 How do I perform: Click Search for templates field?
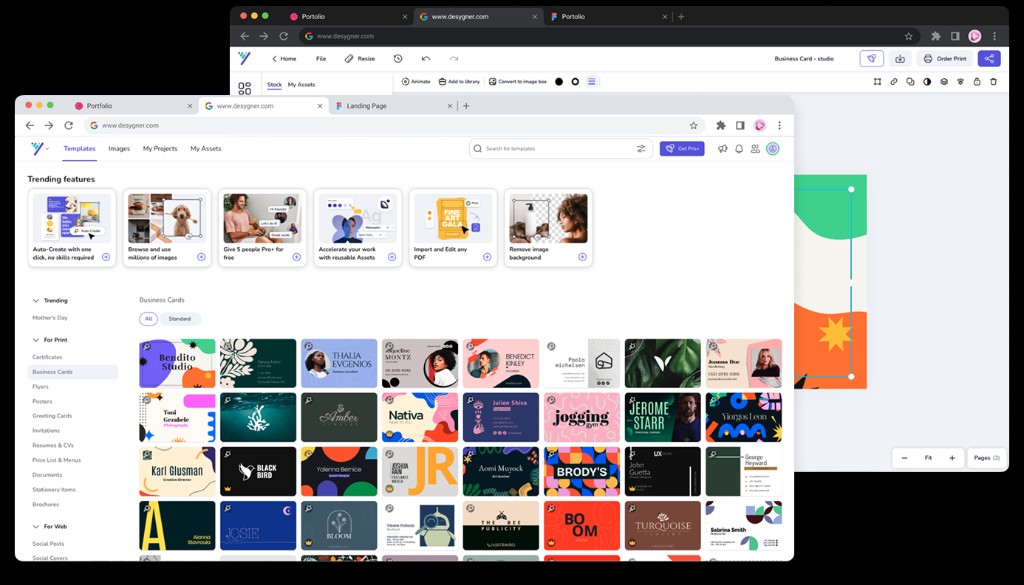[560, 149]
